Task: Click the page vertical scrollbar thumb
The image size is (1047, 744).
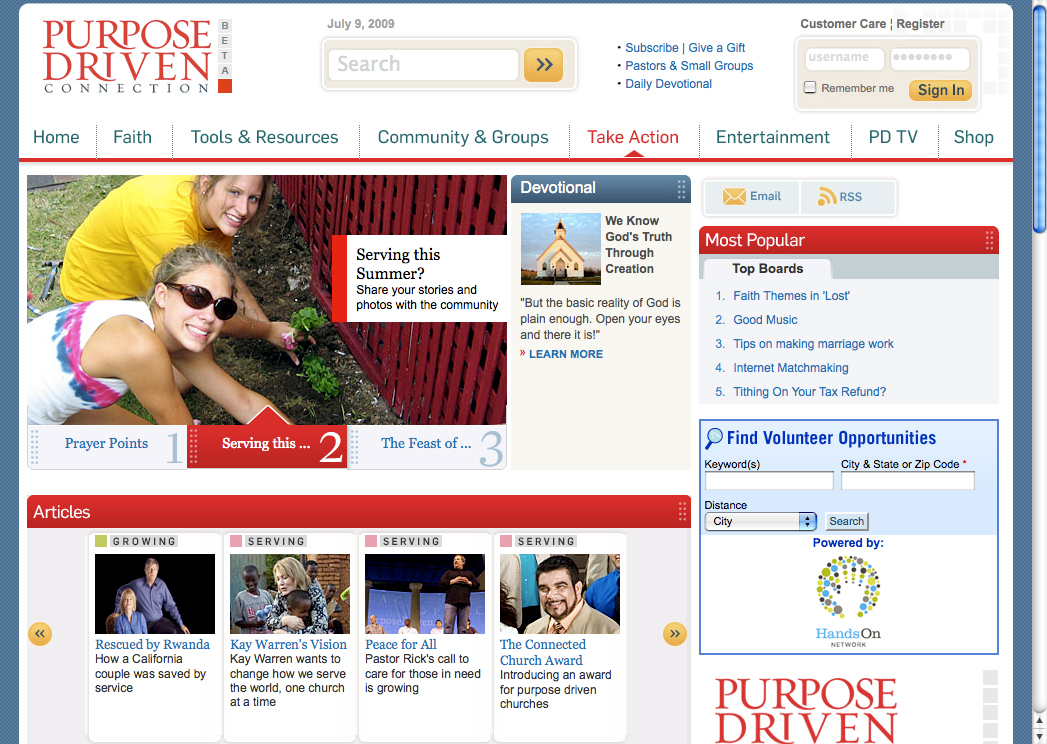Action: [x=1038, y=120]
